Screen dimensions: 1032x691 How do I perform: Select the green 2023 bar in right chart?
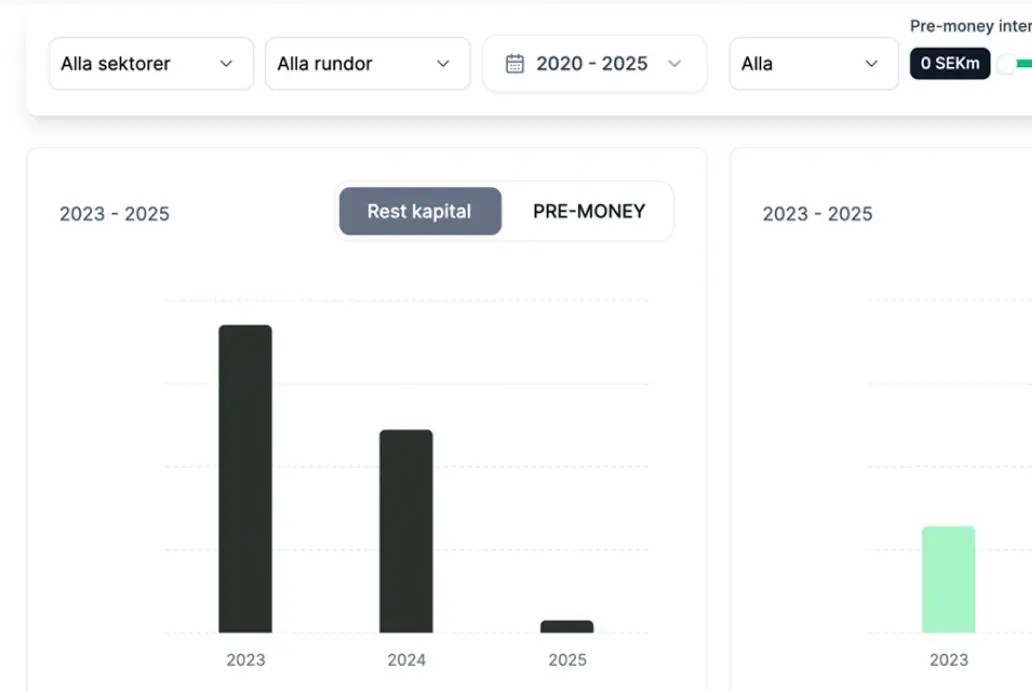click(948, 580)
